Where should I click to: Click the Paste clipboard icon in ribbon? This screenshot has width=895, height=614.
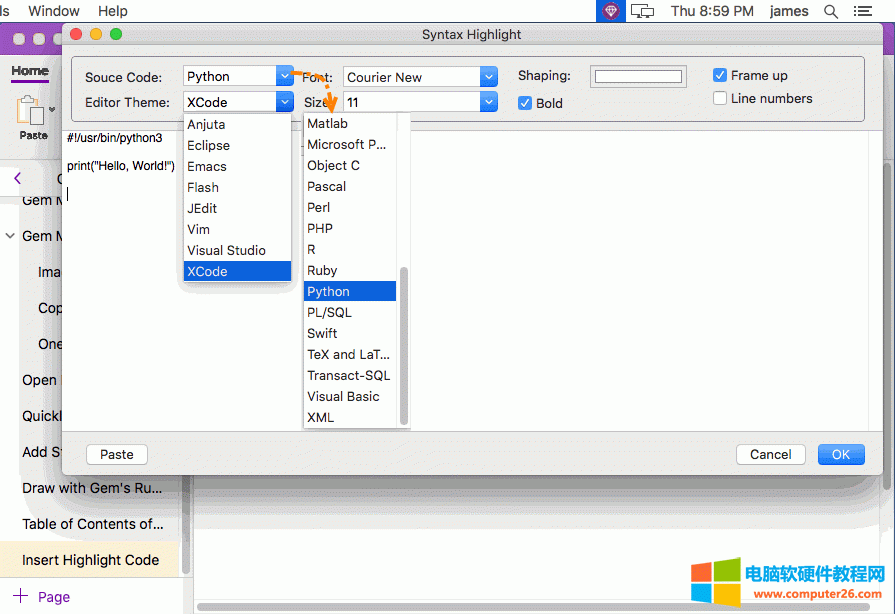pos(31,110)
